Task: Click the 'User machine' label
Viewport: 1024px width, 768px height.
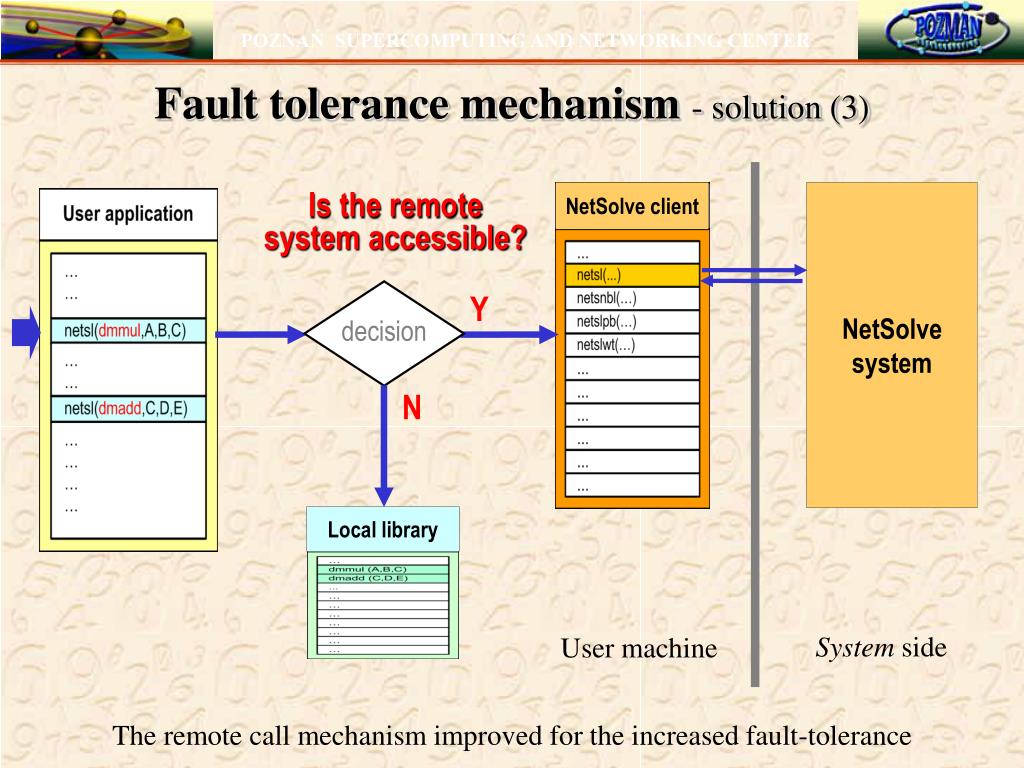Action: point(639,648)
